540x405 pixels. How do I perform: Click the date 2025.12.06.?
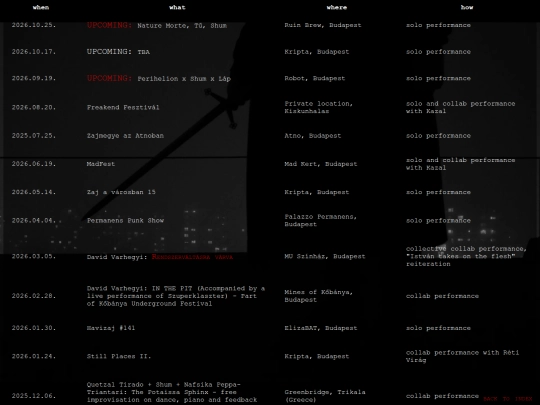pos(34,396)
